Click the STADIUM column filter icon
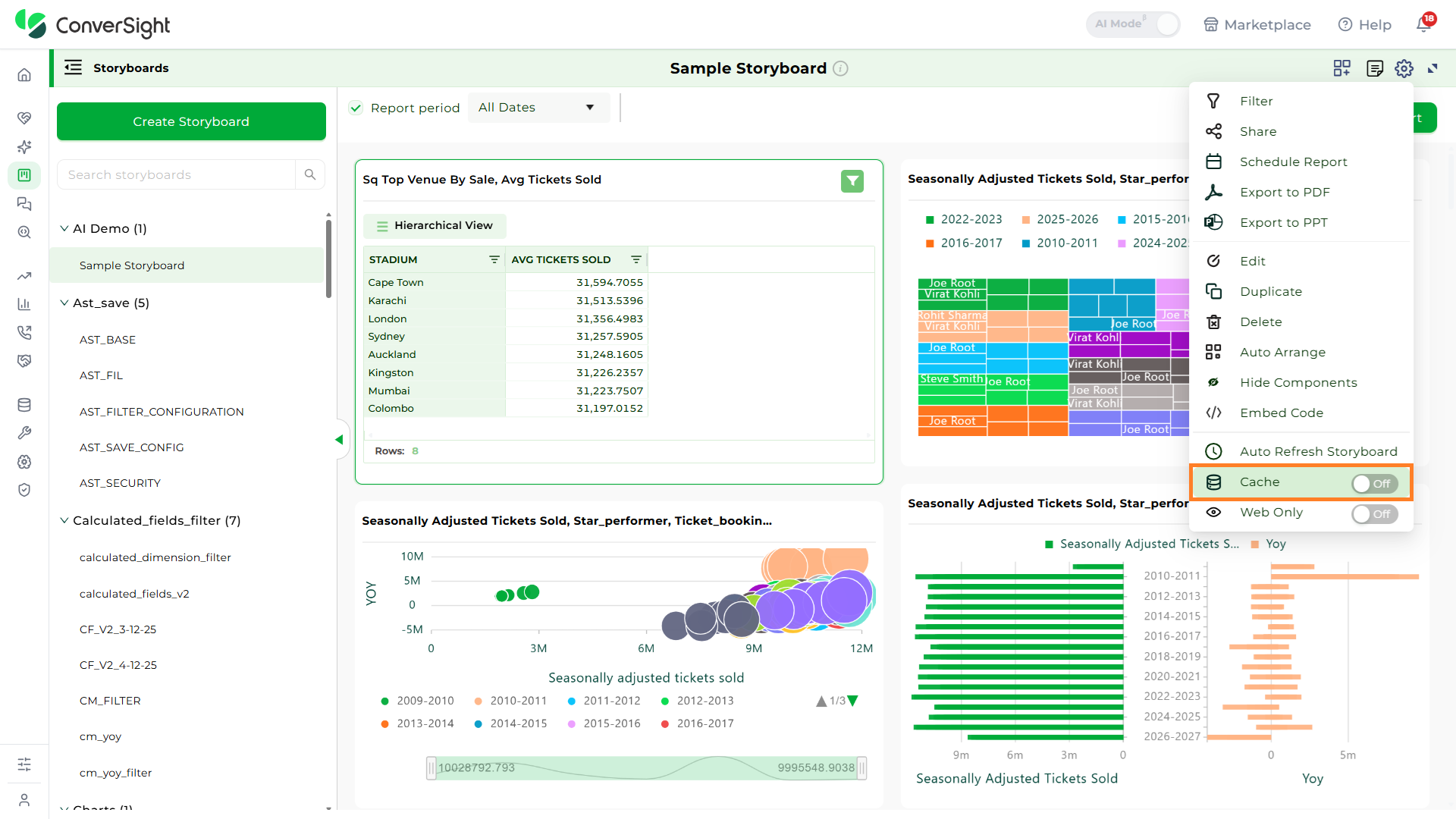This screenshot has width=1456, height=819. pos(494,259)
